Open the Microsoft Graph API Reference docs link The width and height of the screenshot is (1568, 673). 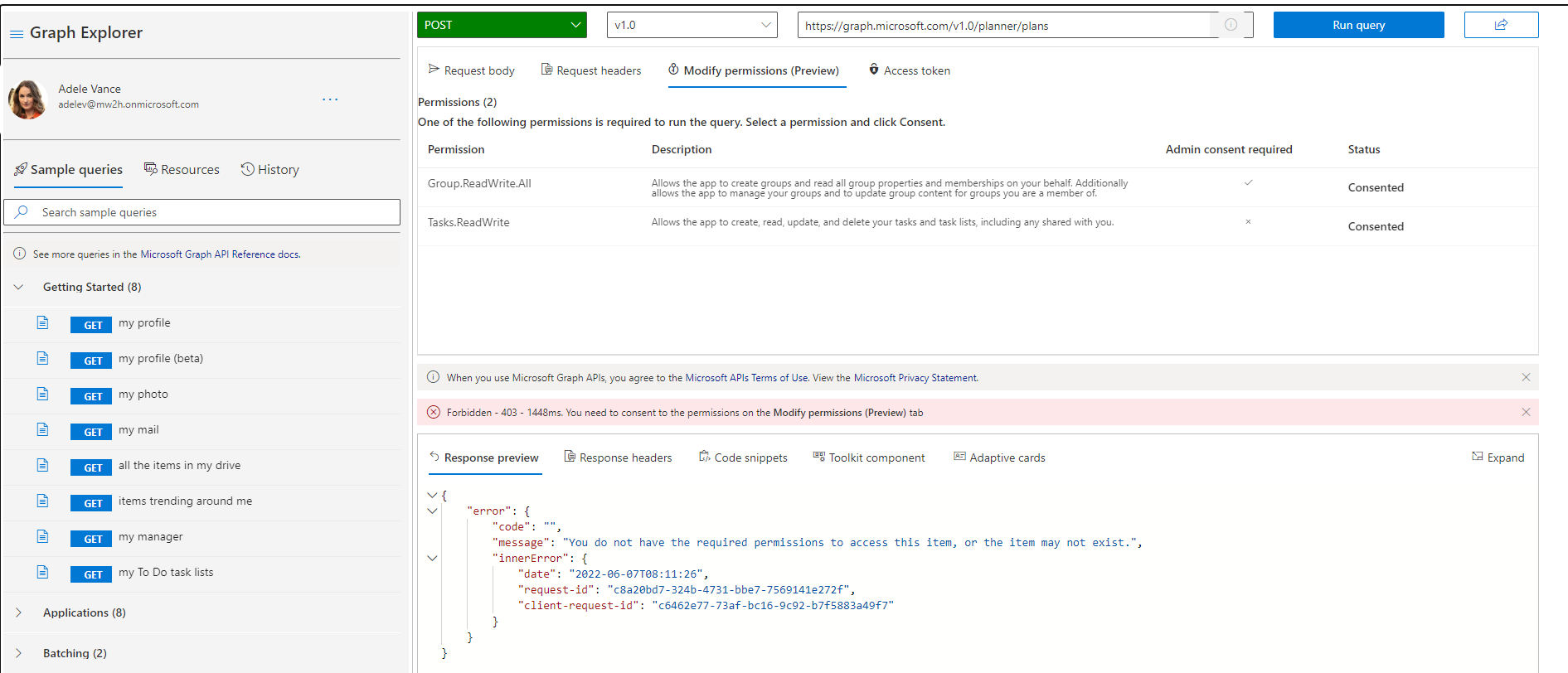[x=220, y=254]
